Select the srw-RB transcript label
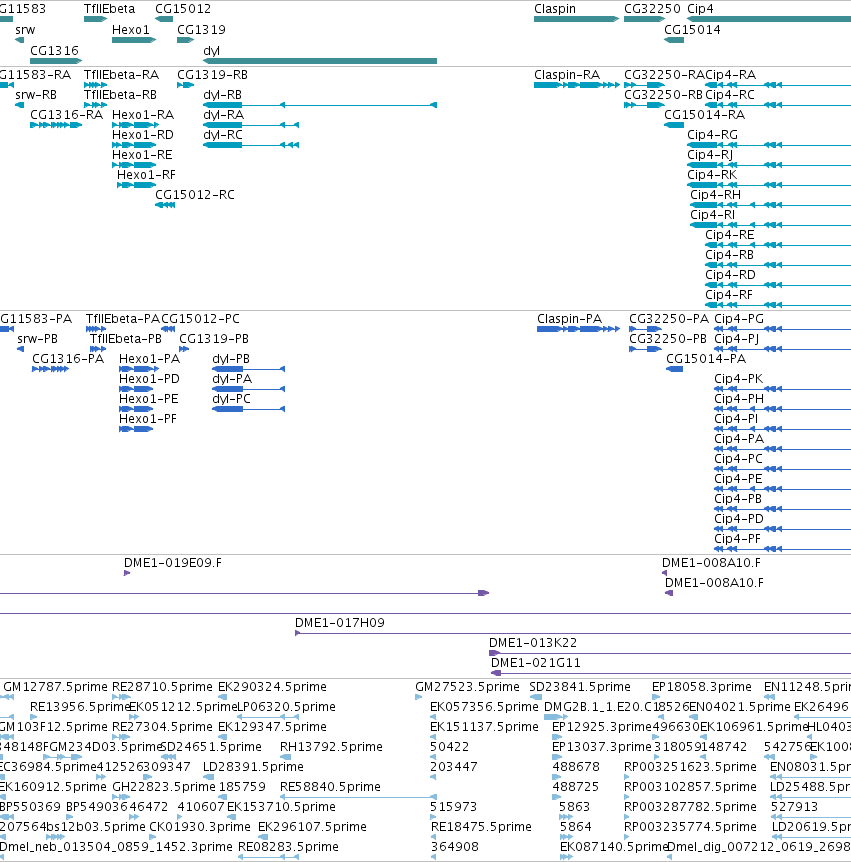This screenshot has width=851, height=862. (36, 95)
